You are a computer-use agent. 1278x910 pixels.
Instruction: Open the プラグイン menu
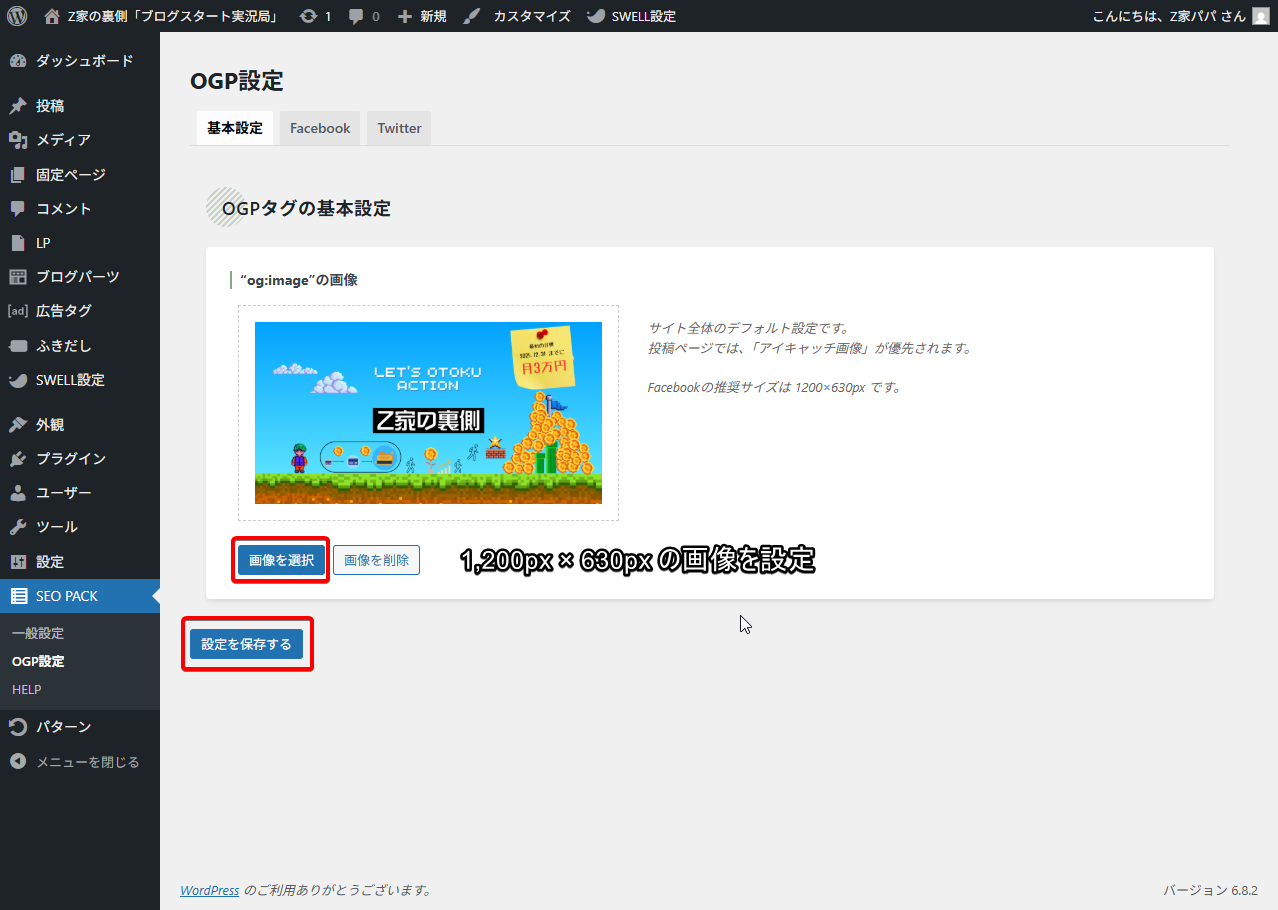click(80, 459)
